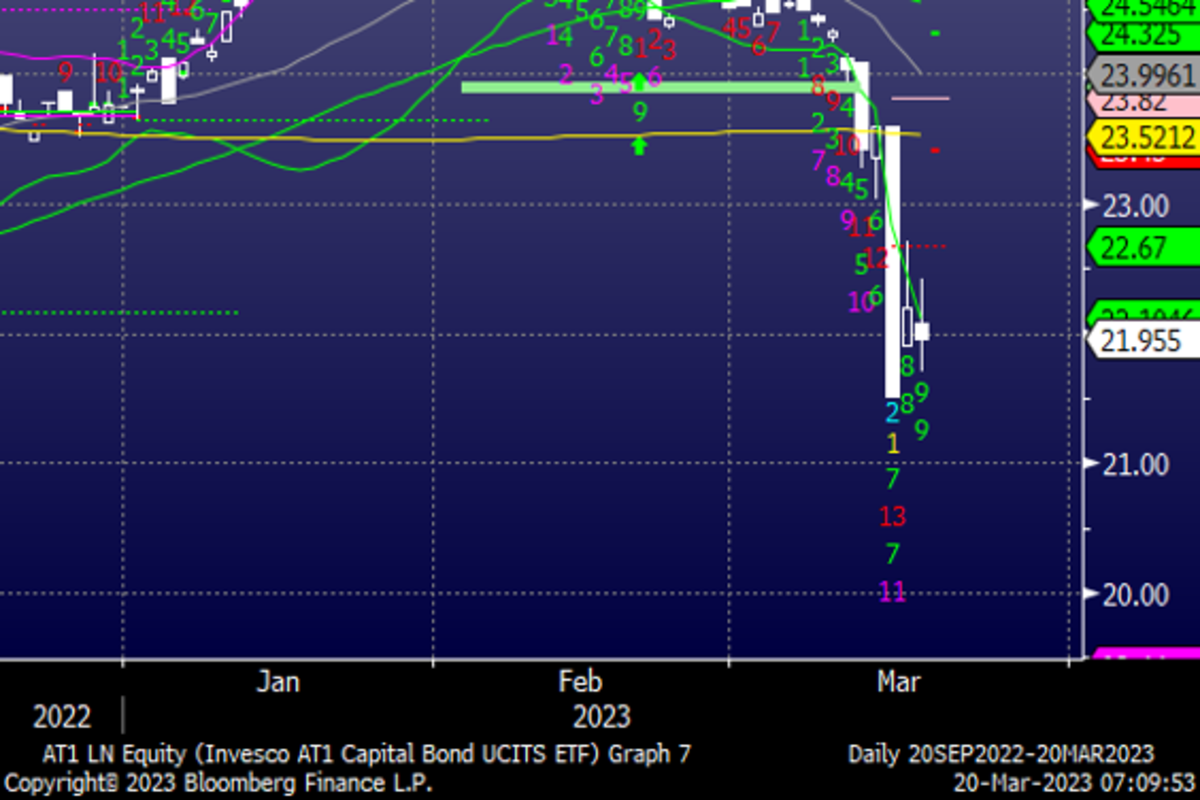
Task: Click the 21.00 tick on the price axis
Action: (x=1135, y=464)
